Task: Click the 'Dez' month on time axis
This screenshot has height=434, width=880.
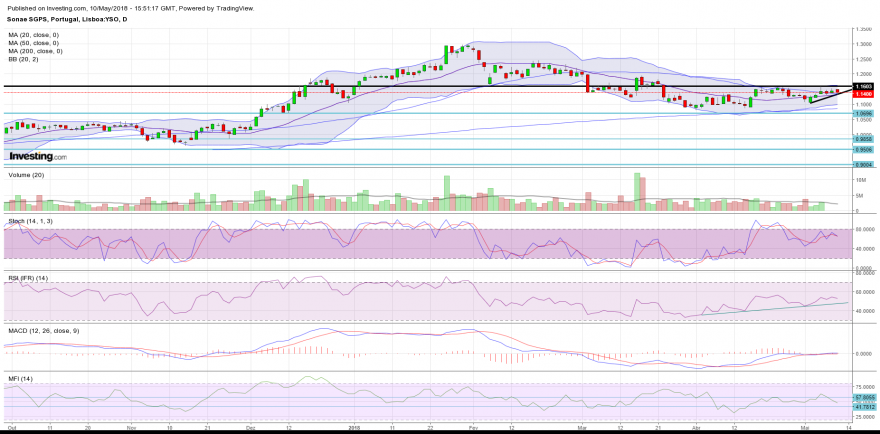Action: tap(250, 427)
